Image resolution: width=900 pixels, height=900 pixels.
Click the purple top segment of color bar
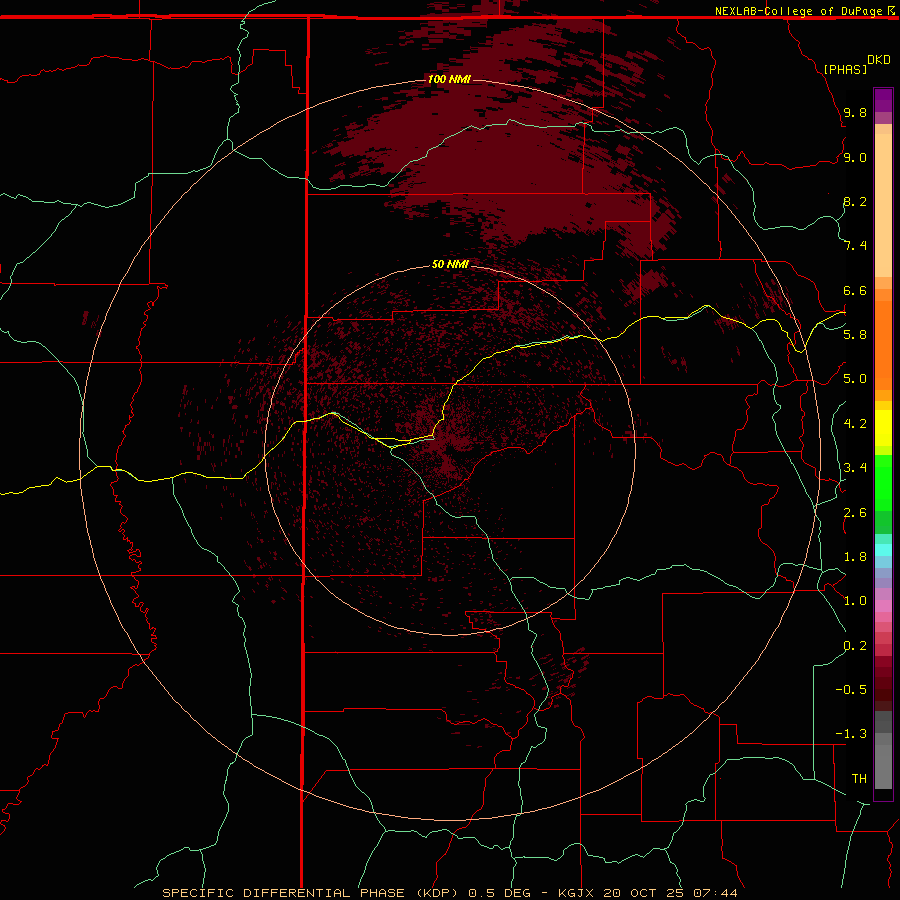click(x=883, y=100)
